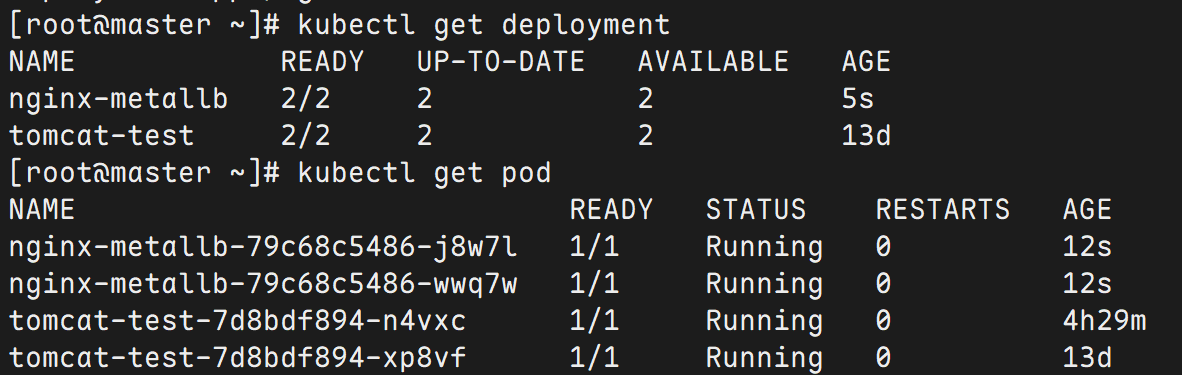
Task: Click the AVAILABLE value 2 for tomcat-test
Action: pos(645,137)
